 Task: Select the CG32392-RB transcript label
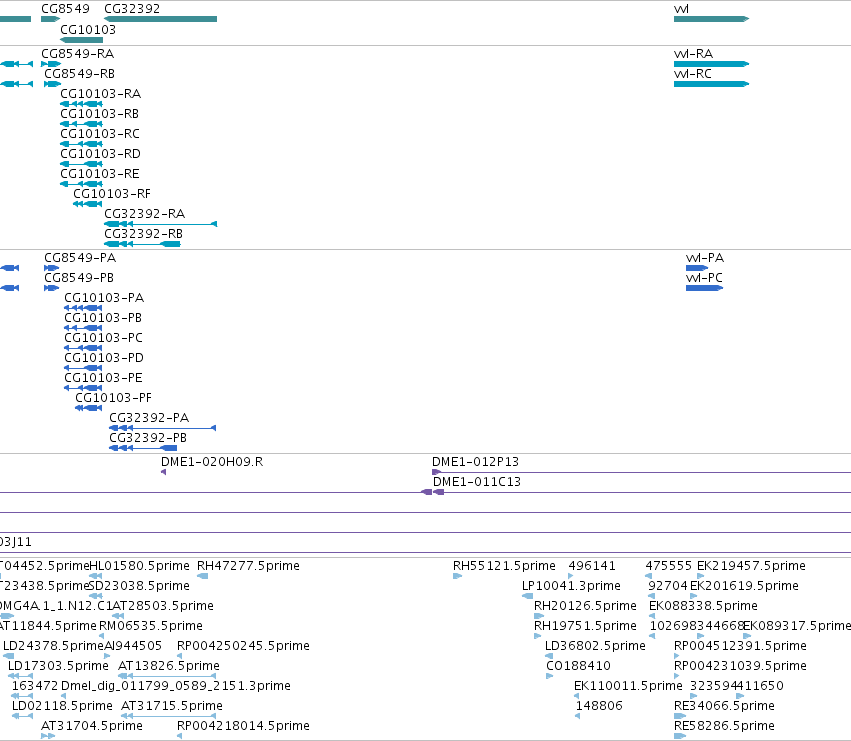coord(143,234)
